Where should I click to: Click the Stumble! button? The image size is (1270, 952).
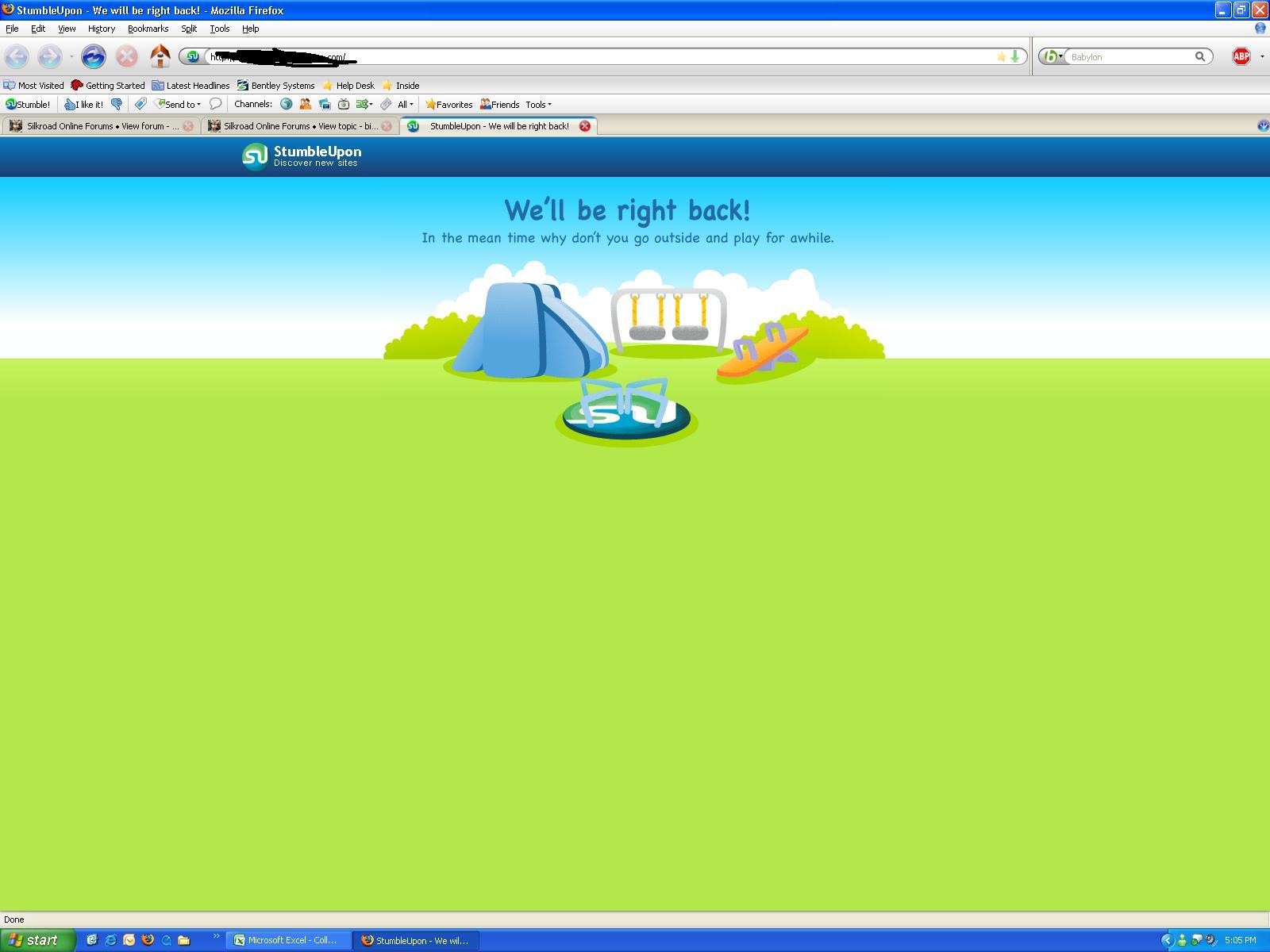coord(28,104)
